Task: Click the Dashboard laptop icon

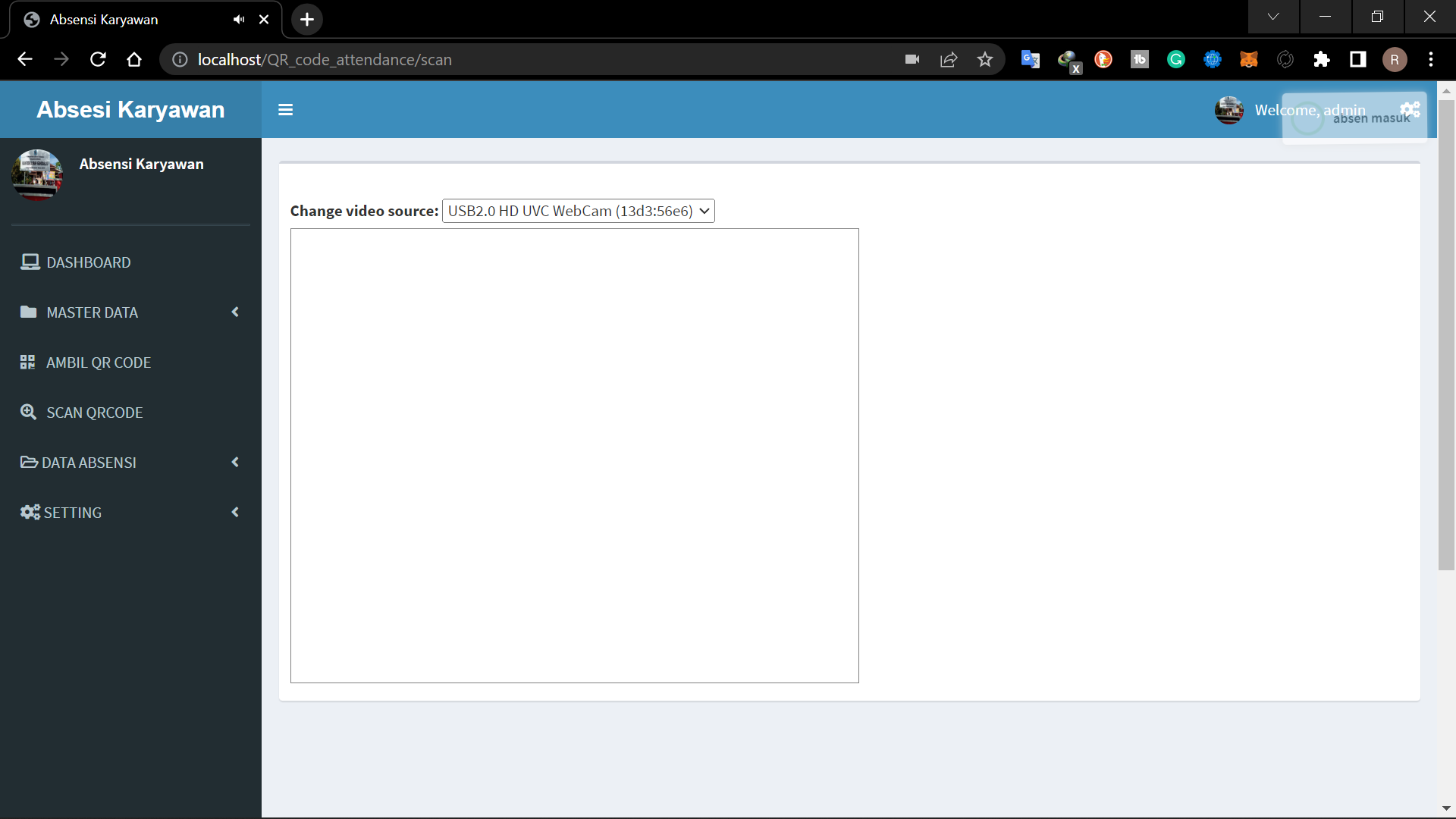Action: 30,262
